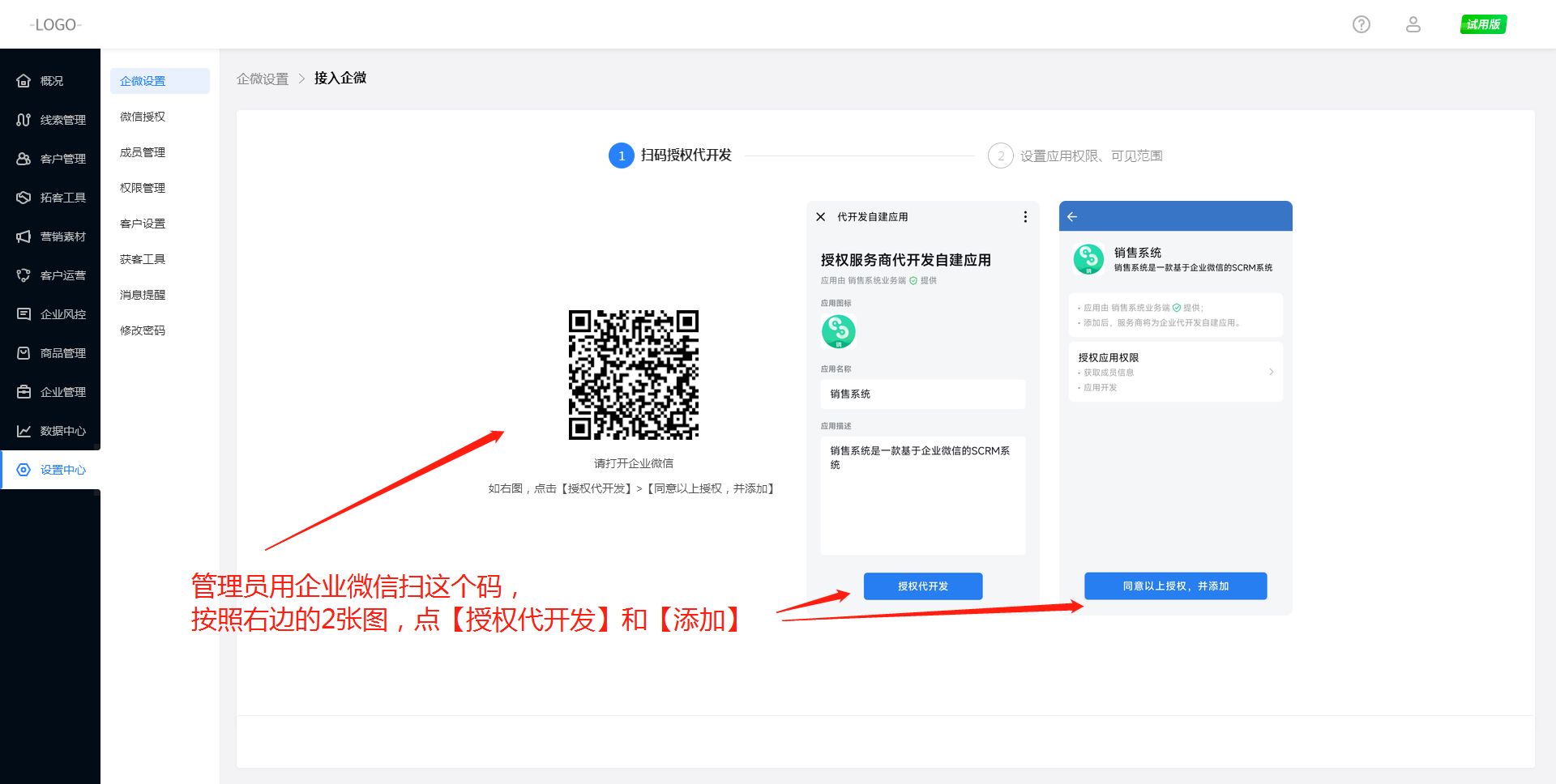Click the 销售系统 app logo in the right preview
The width and height of the screenshot is (1556, 784).
(x=1088, y=259)
